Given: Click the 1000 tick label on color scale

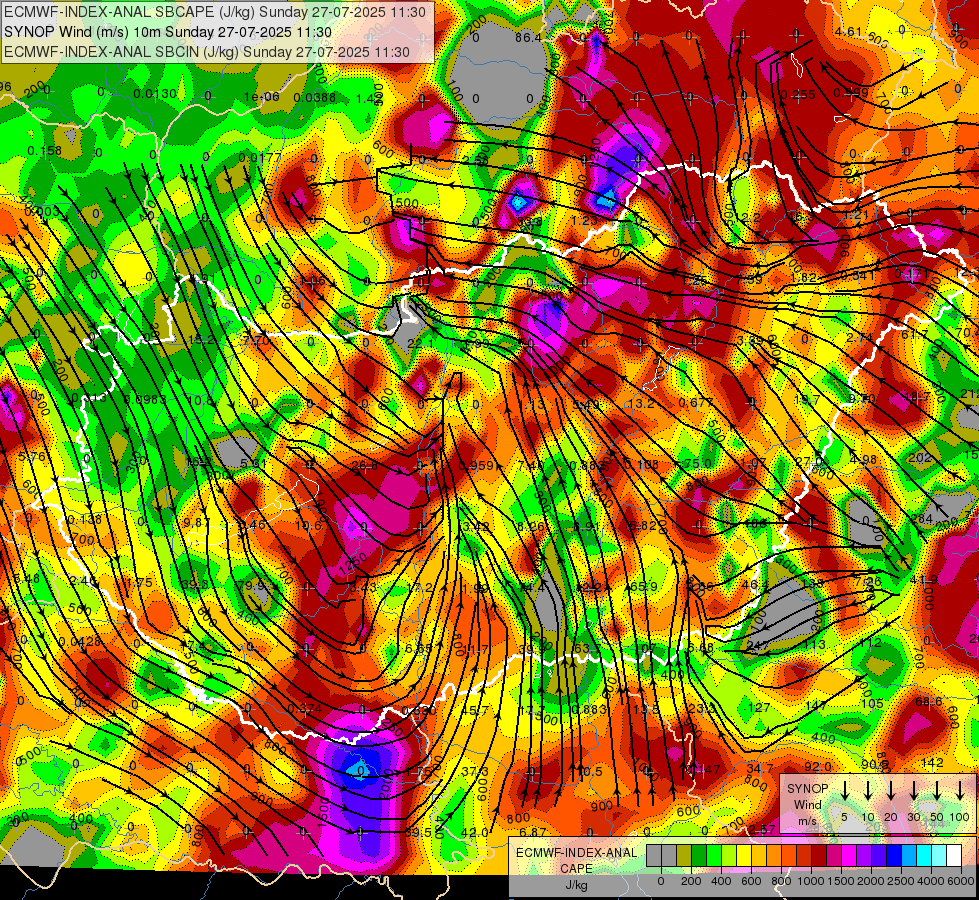Looking at the screenshot, I should pyautogui.click(x=811, y=881).
